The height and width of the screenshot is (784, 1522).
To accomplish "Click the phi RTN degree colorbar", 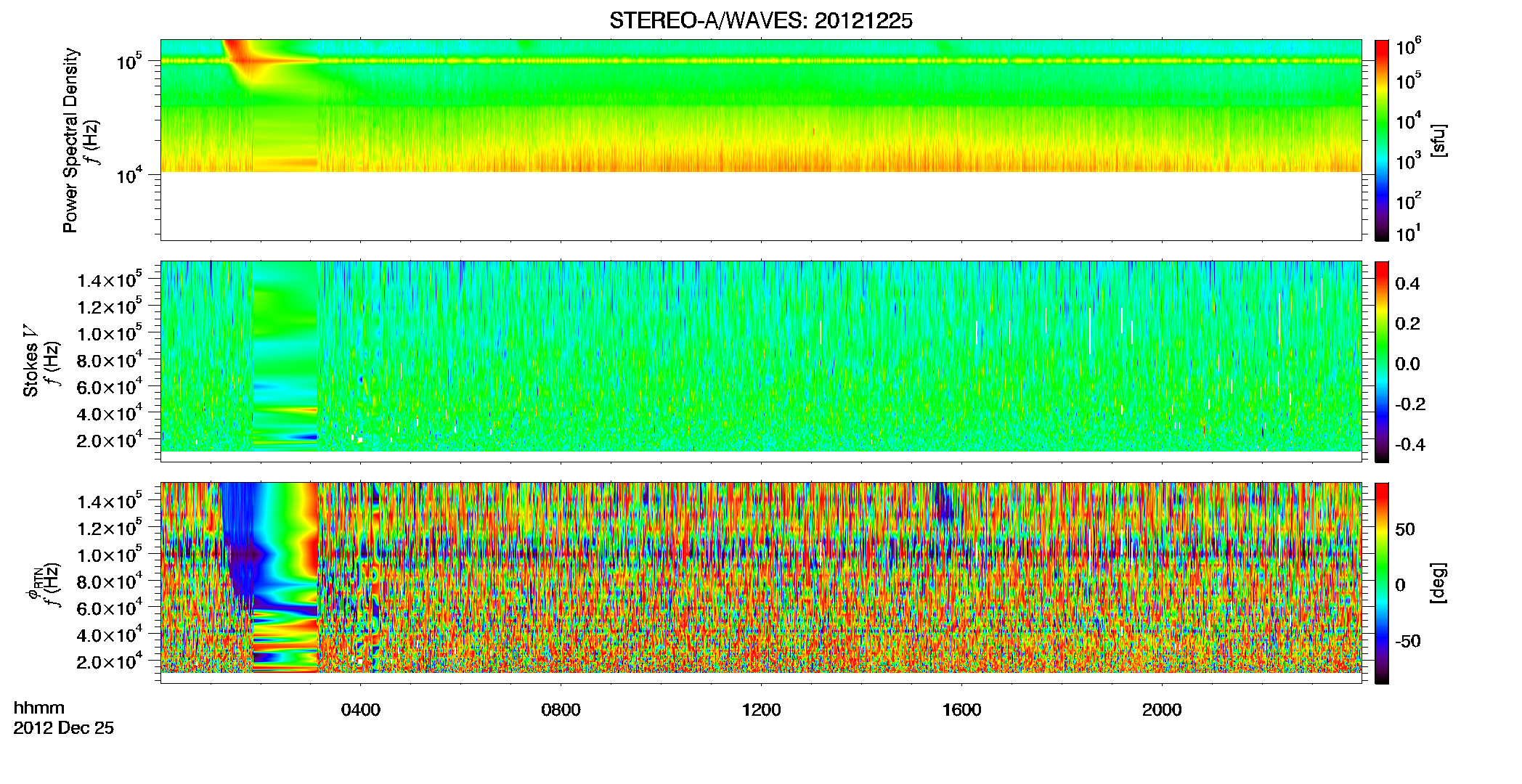I will [x=1381, y=583].
